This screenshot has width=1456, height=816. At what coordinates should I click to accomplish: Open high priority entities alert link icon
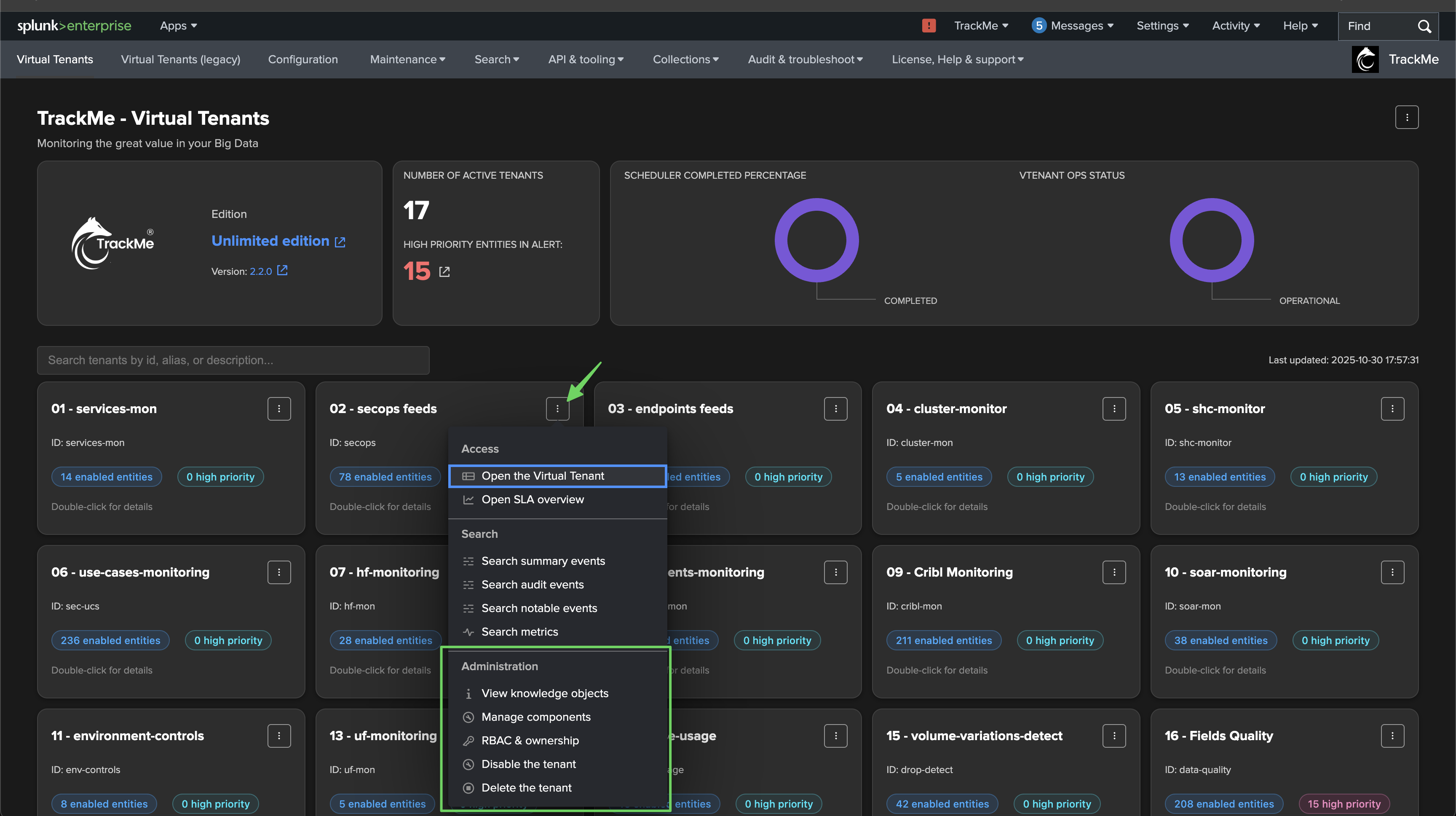coord(444,272)
